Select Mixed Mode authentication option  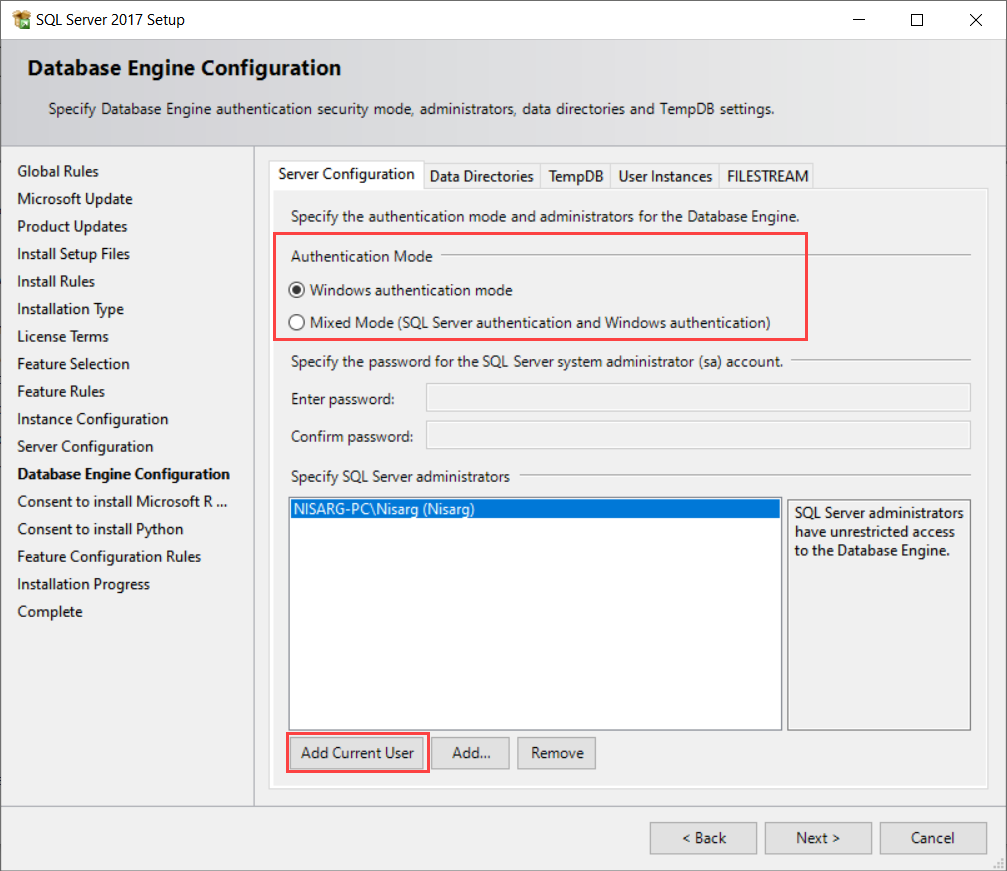point(297,323)
